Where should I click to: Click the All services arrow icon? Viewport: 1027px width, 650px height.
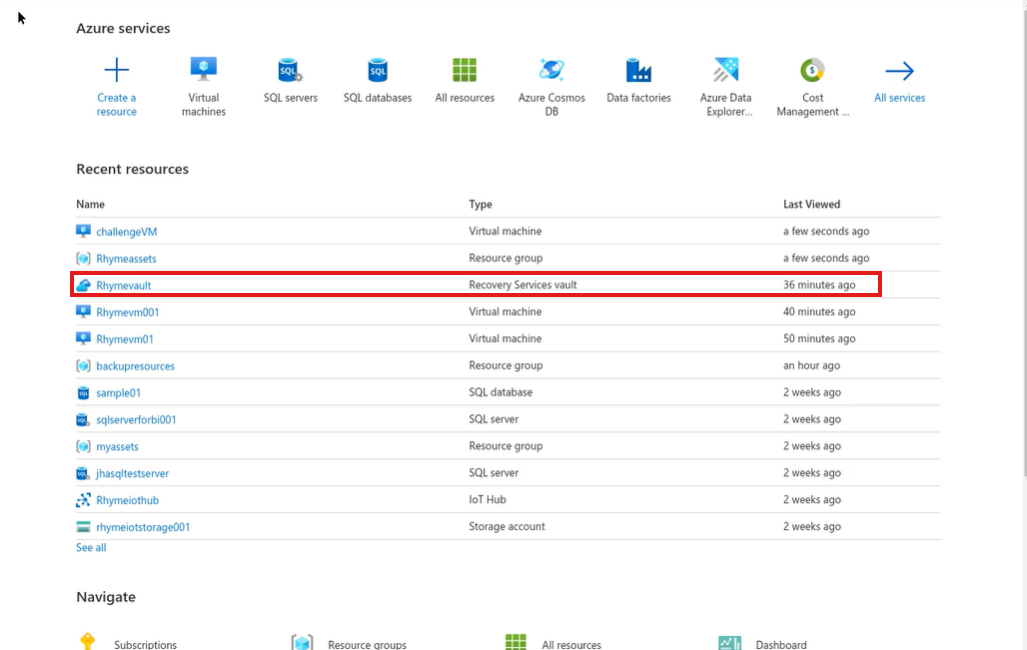coord(899,71)
